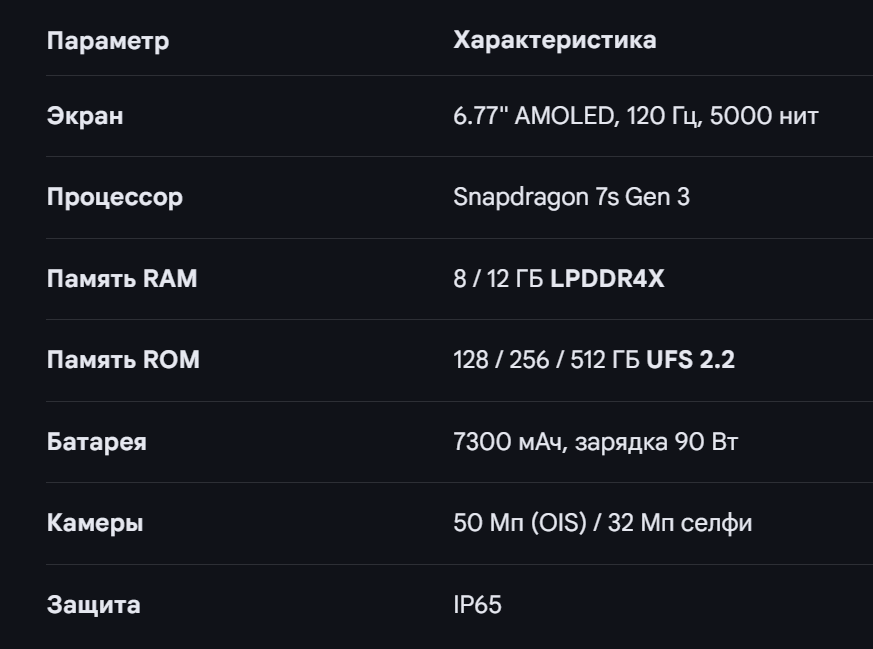
Task: Click the 7300 мАч battery value
Action: tap(510, 442)
